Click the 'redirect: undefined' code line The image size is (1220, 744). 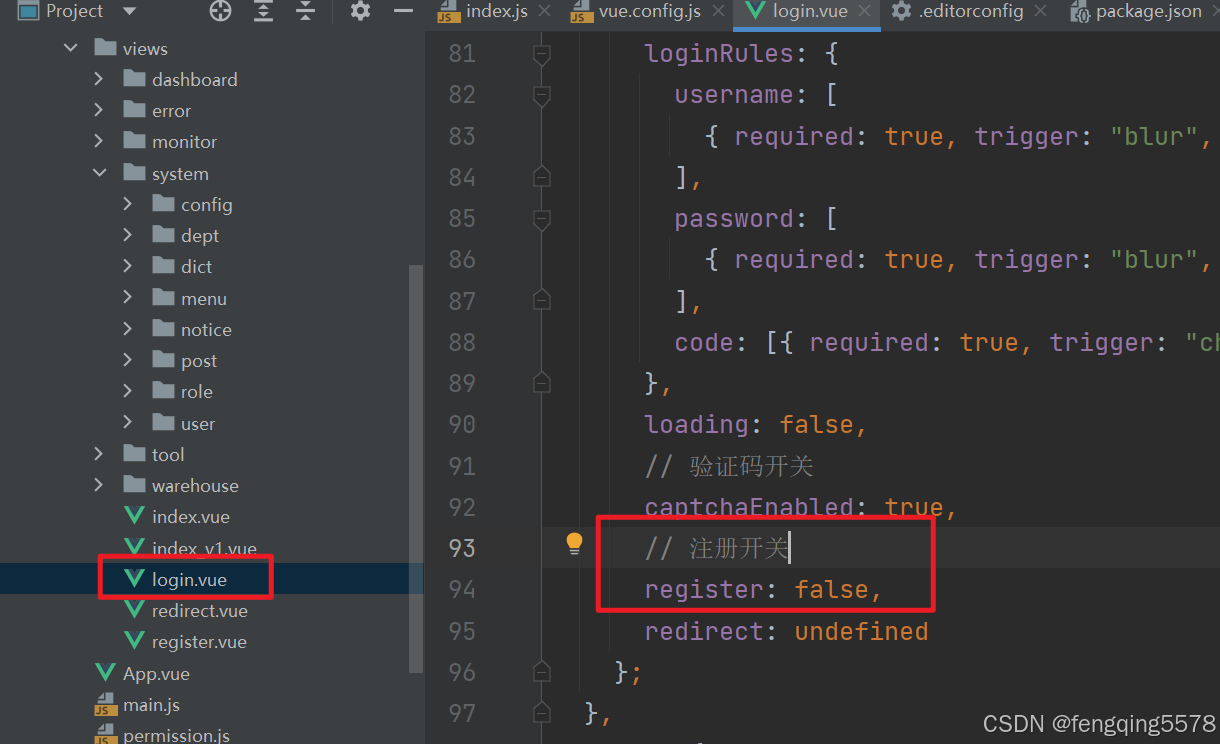pos(786,631)
